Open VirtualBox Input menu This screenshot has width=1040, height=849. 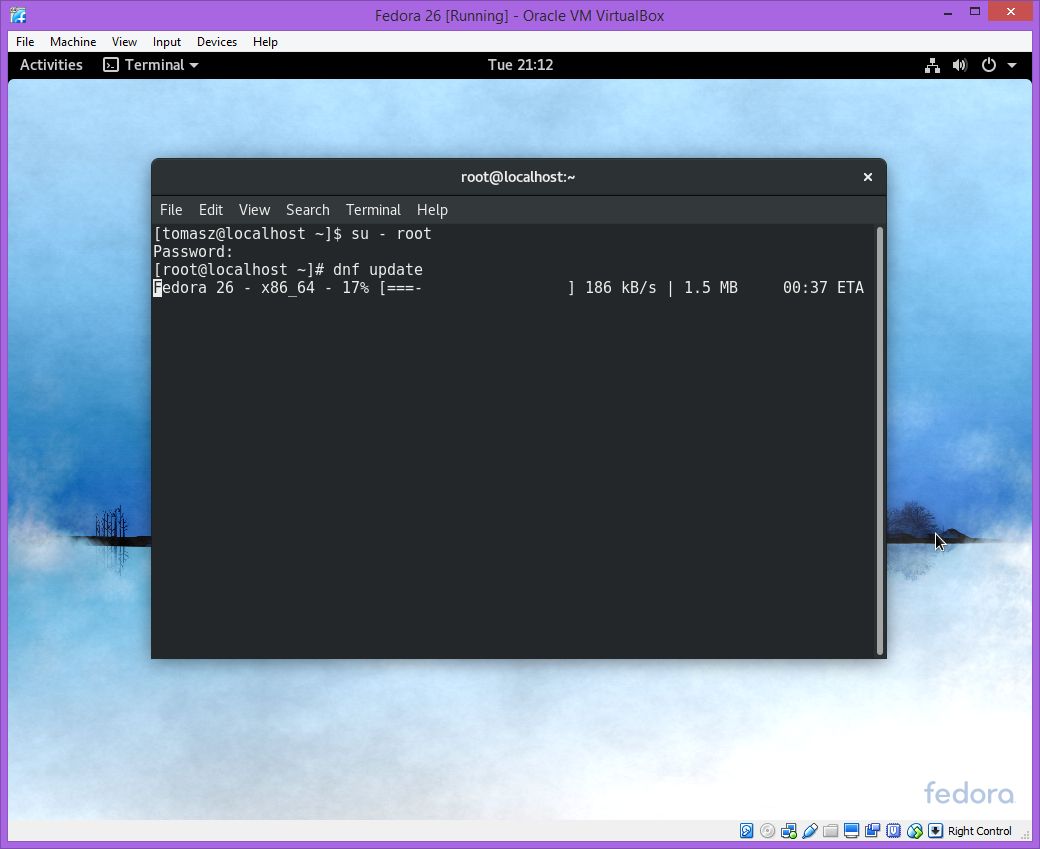[x=166, y=42]
